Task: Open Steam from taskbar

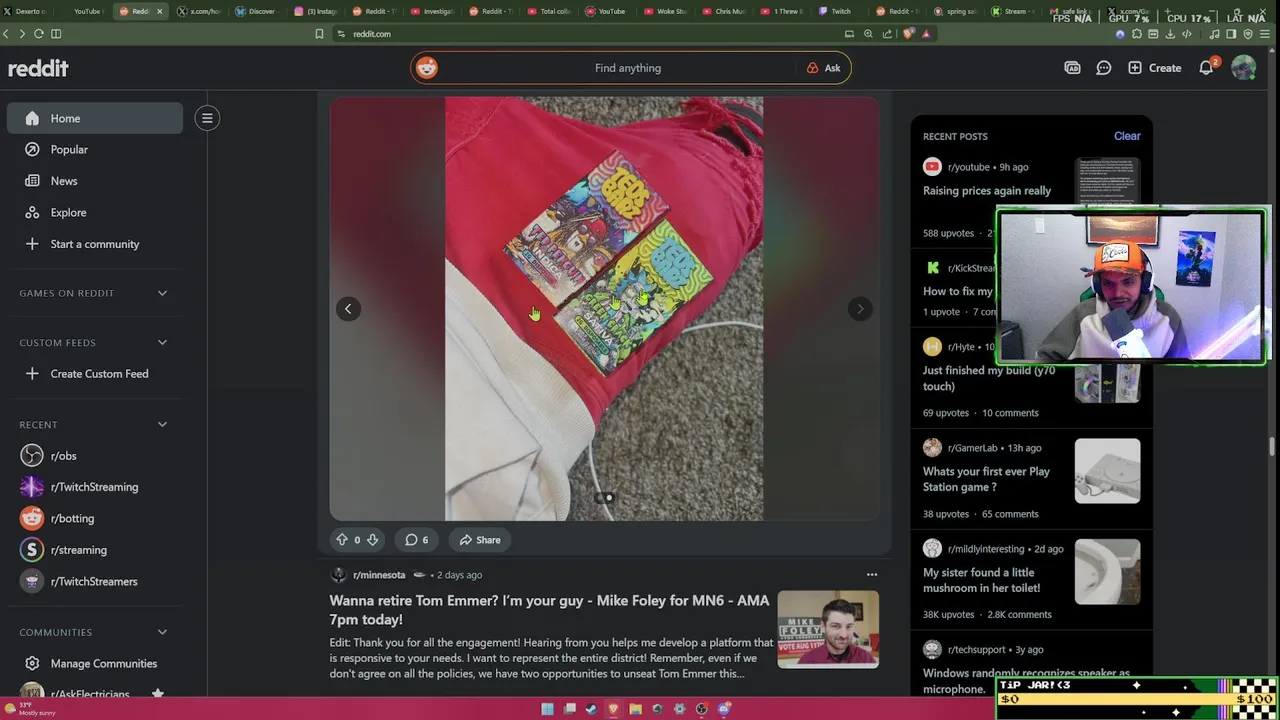Action: coord(591,709)
